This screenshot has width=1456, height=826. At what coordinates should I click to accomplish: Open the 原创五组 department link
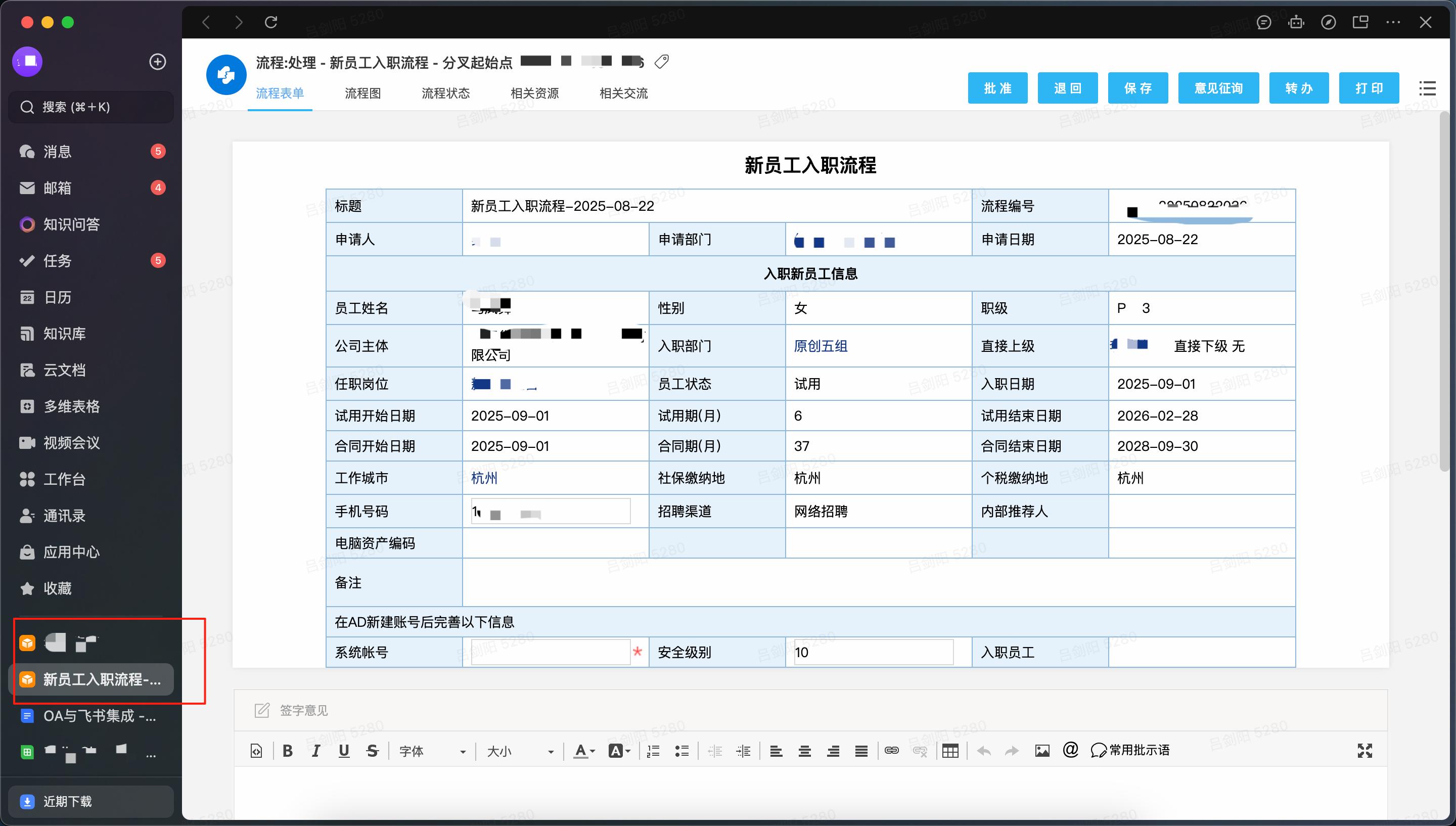pos(821,345)
